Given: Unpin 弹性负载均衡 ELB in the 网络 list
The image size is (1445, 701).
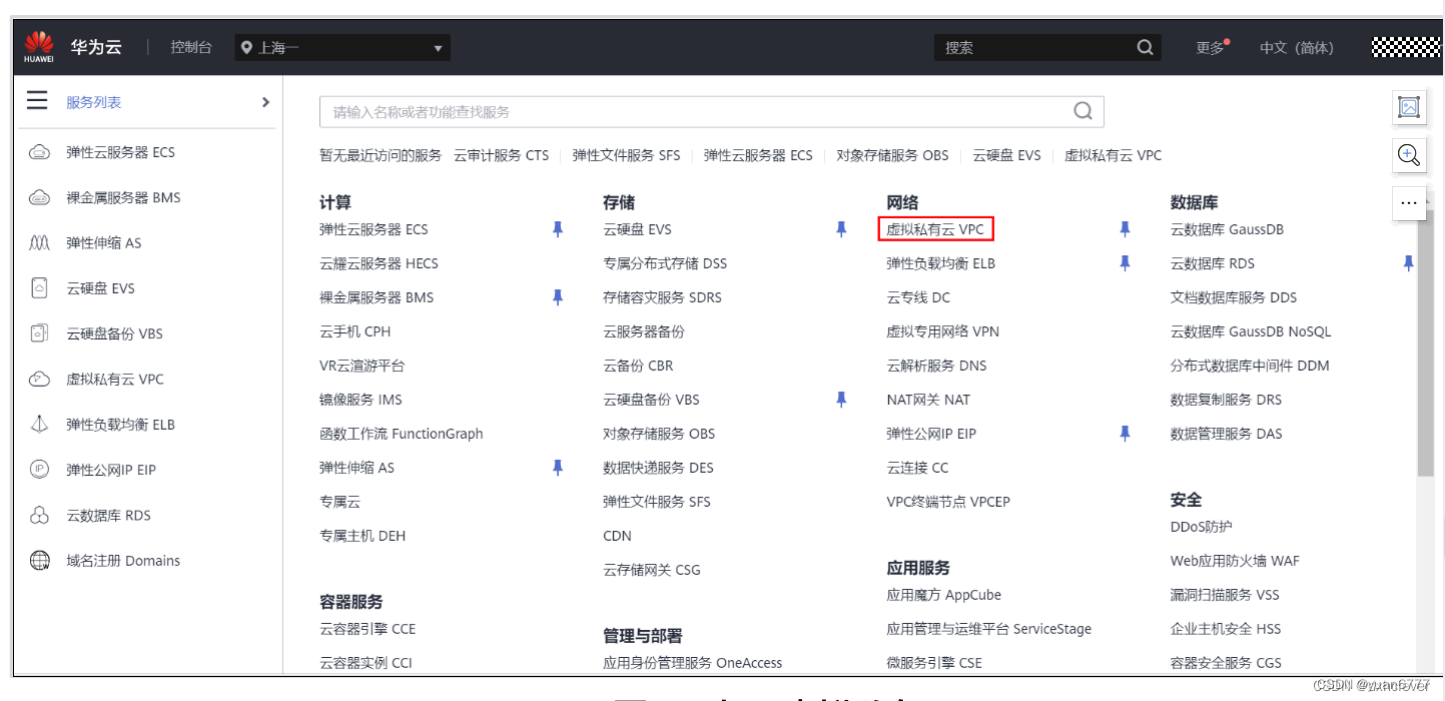Looking at the screenshot, I should pos(1125,263).
